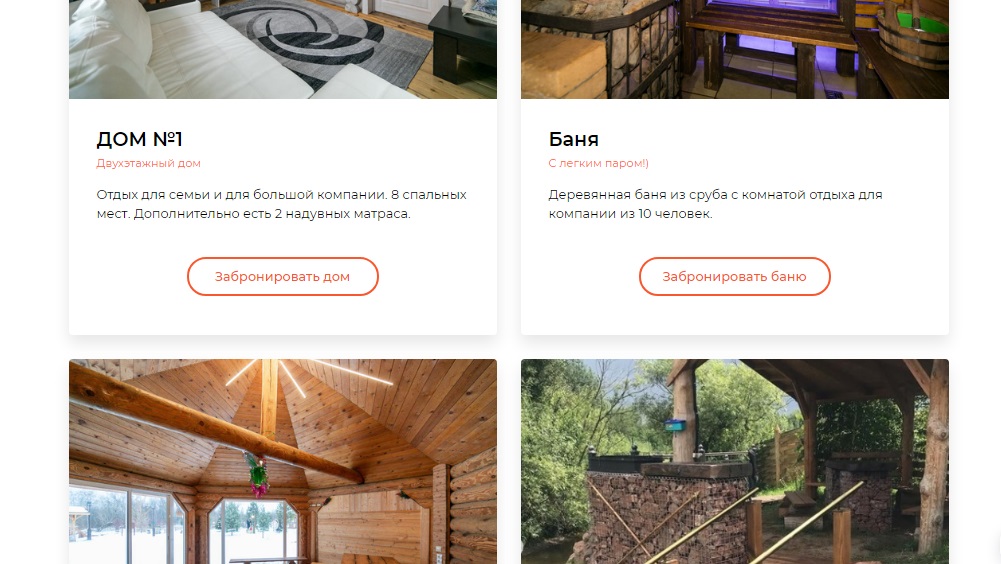The height and width of the screenshot is (564, 1001).
Task: Open the living room photo of ДОМ №1
Action: (283, 49)
